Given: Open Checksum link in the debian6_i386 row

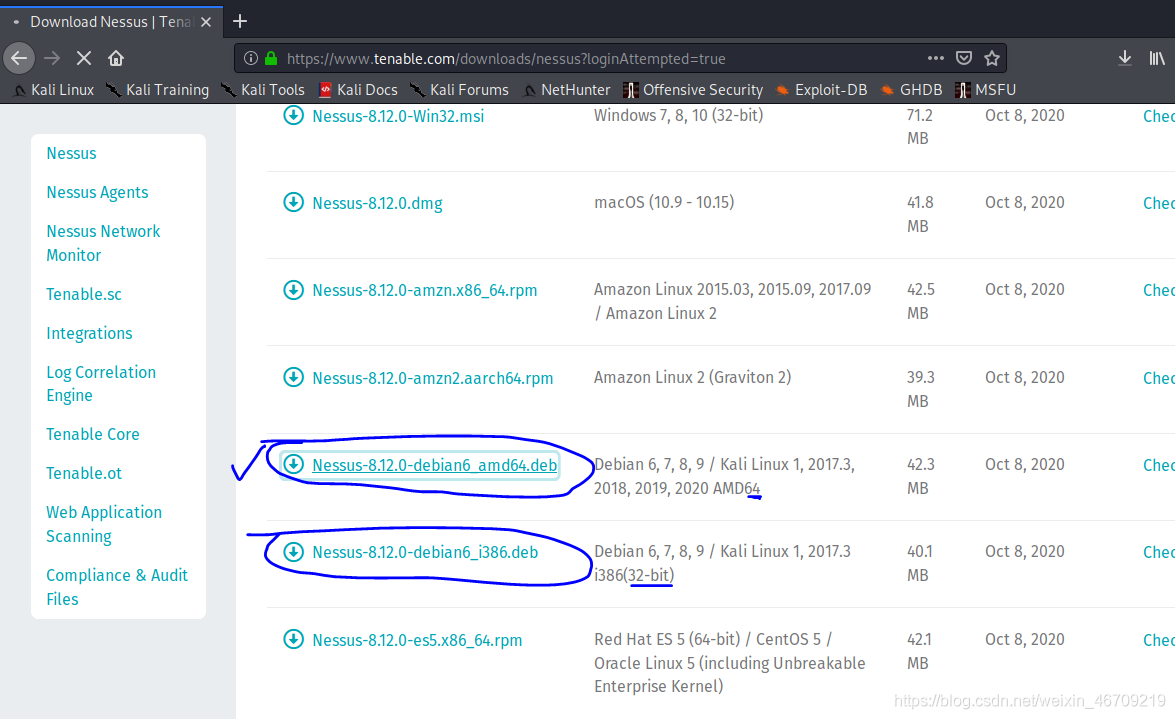Looking at the screenshot, I should coord(1159,553).
